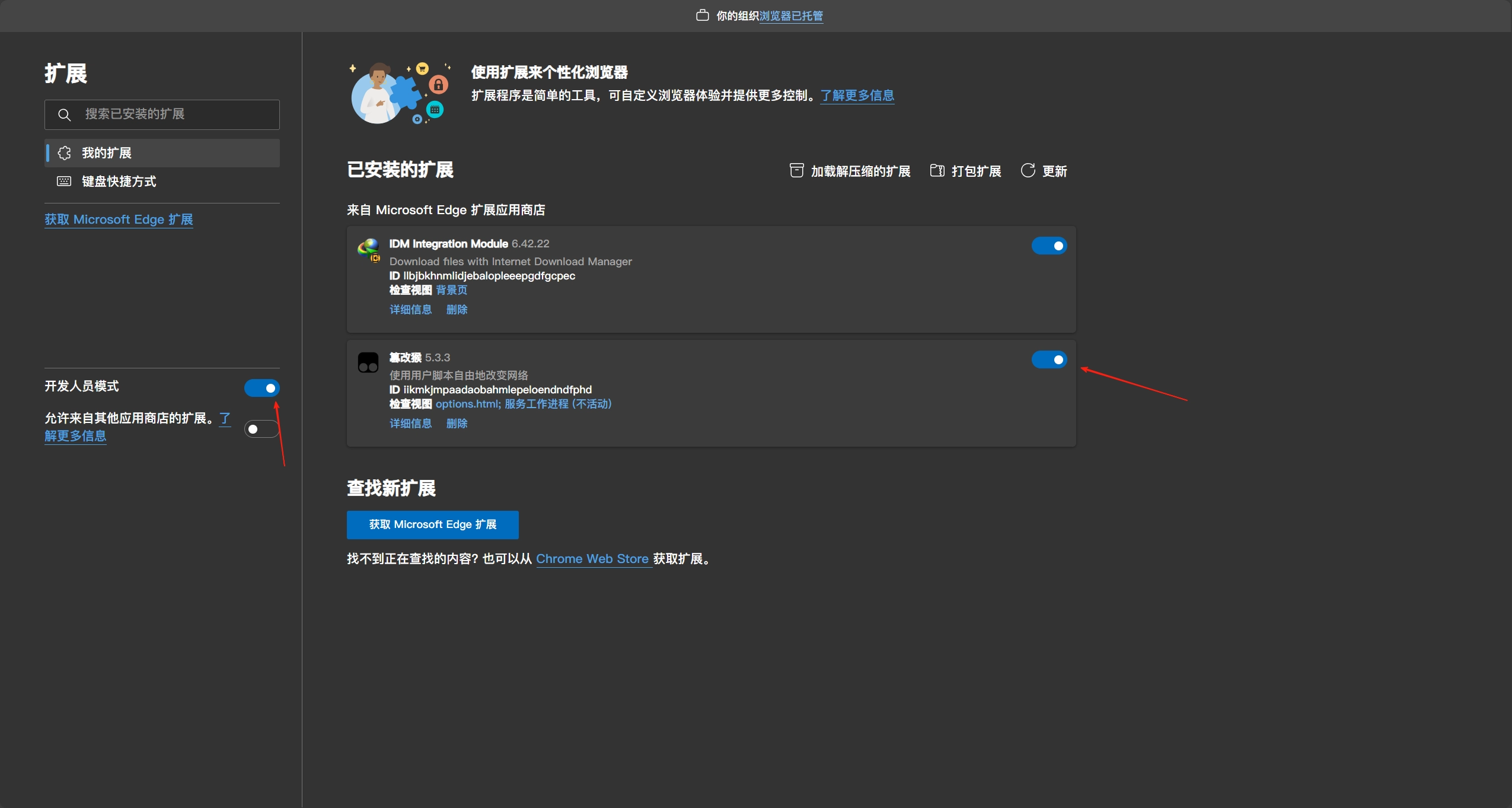Screen dimensions: 1512x808
Task: Click the 篡改猴 5.3.3 title text
Action: 419,358
